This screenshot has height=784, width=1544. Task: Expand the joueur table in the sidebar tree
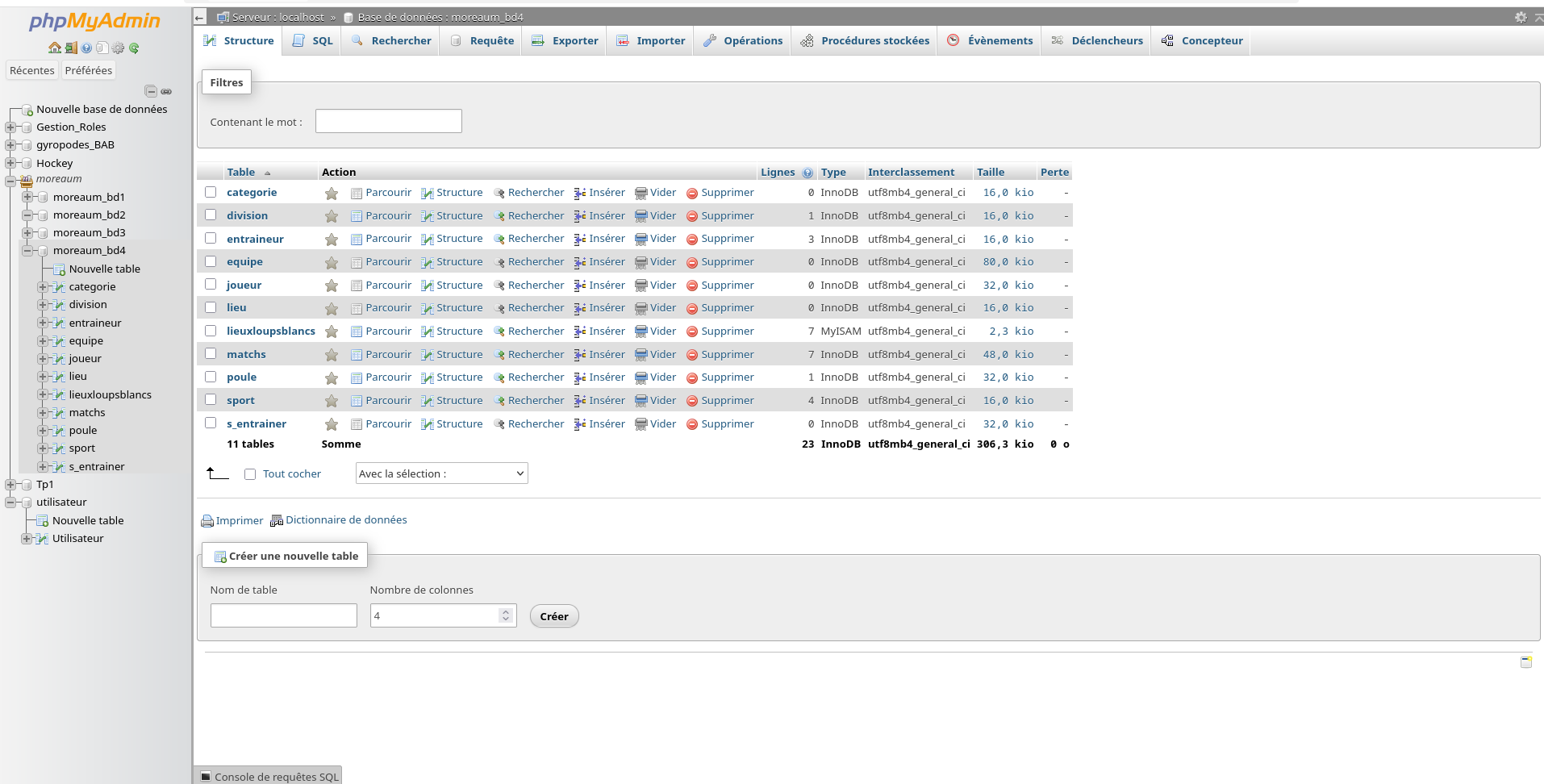pyautogui.click(x=43, y=359)
